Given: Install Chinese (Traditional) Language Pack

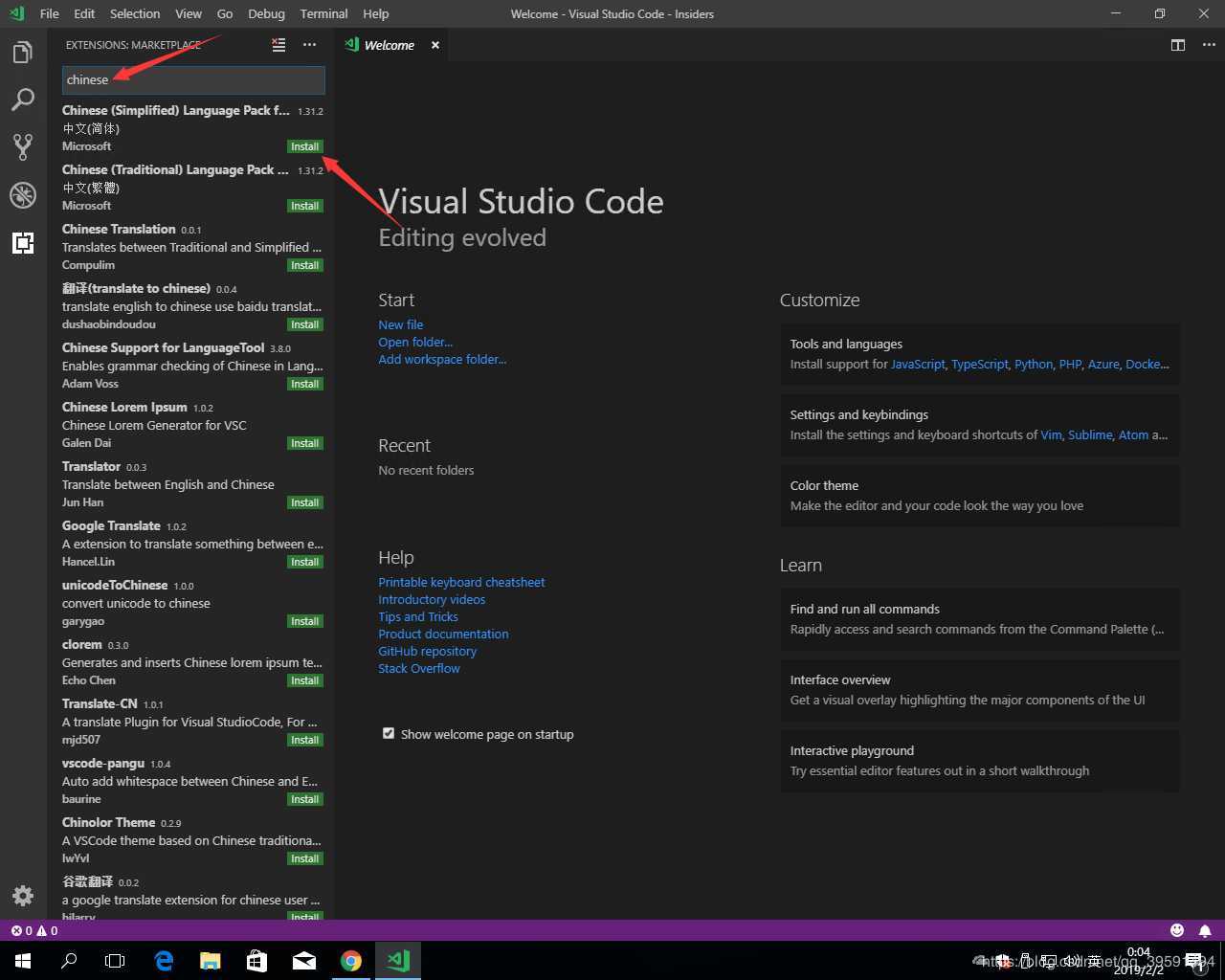Looking at the screenshot, I should click(305, 206).
